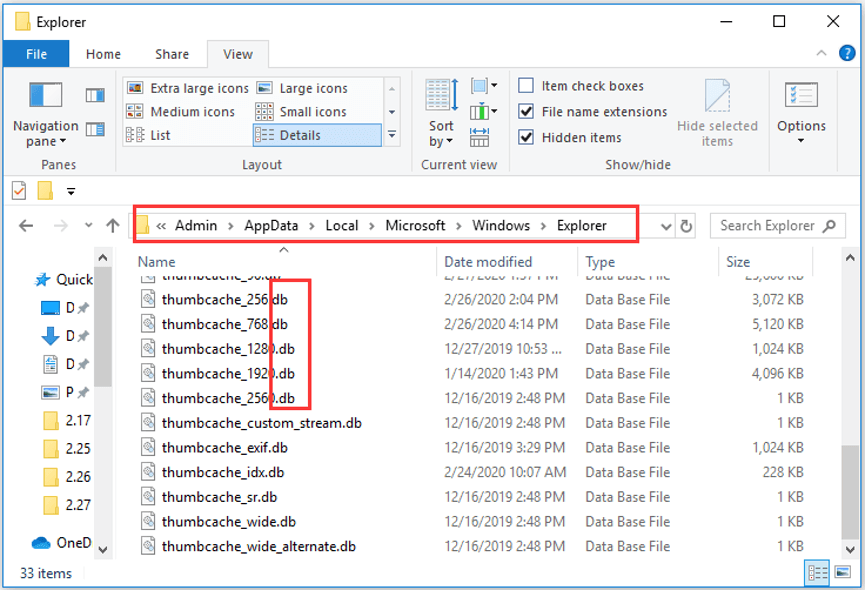Toggle the Item check boxes option
Viewport: 865px width, 590px height.
tap(526, 86)
